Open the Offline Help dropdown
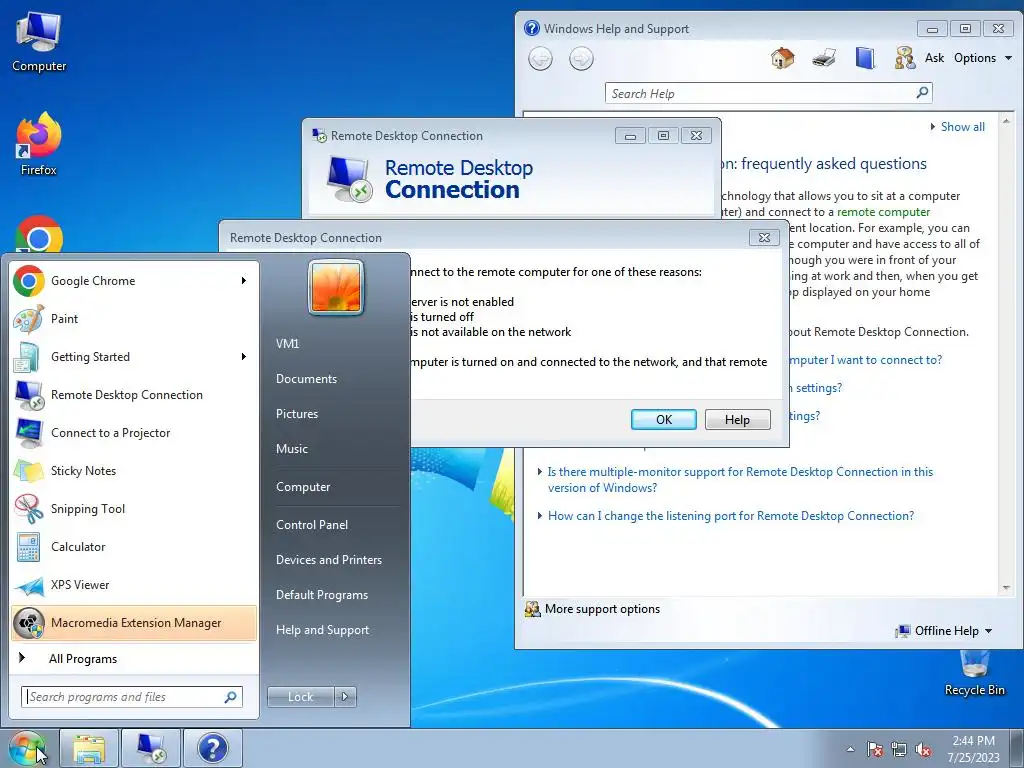1024x768 pixels. tap(944, 631)
